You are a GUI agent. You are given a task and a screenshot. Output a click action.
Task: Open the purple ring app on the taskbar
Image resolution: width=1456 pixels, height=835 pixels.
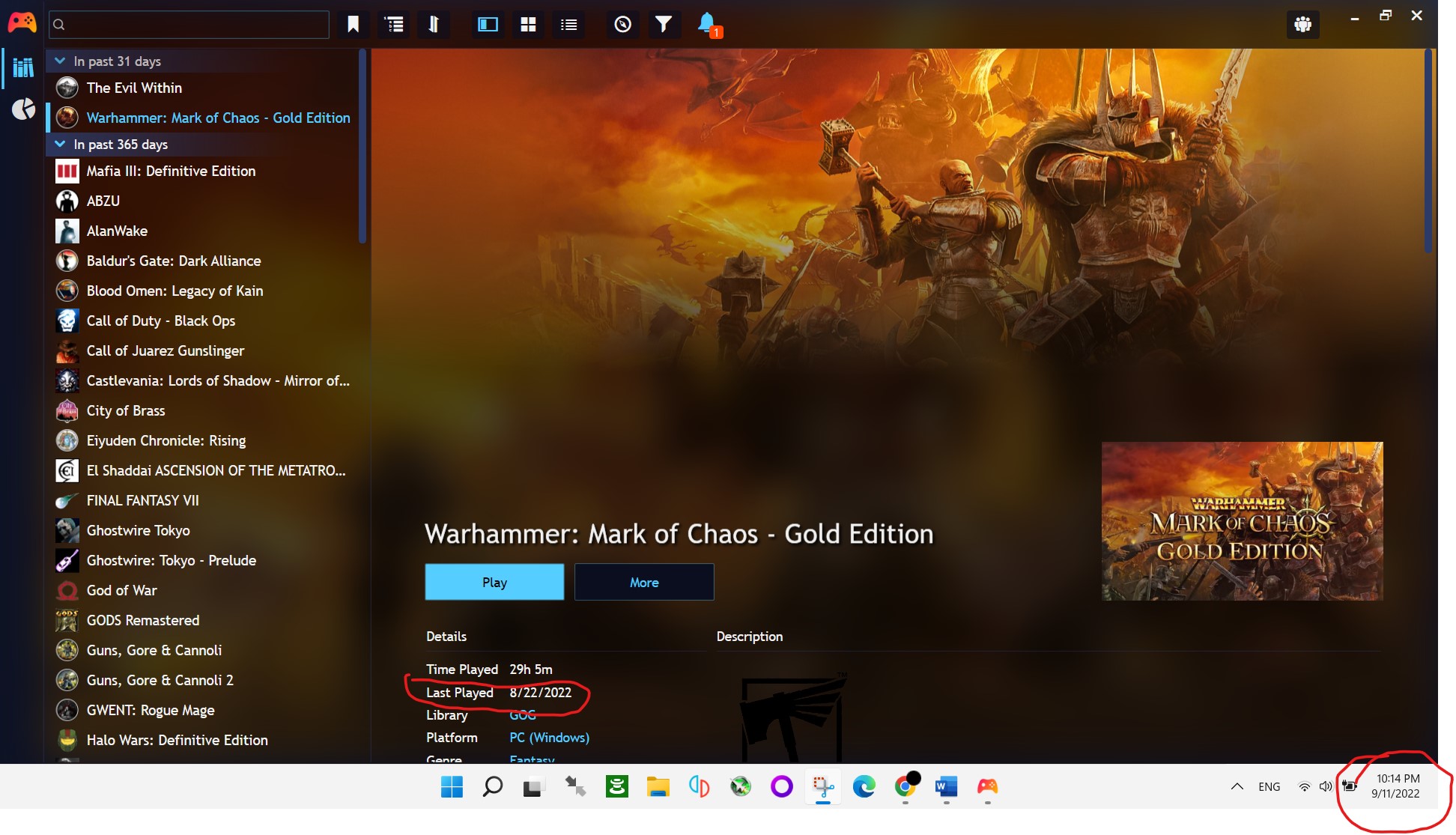[x=781, y=786]
